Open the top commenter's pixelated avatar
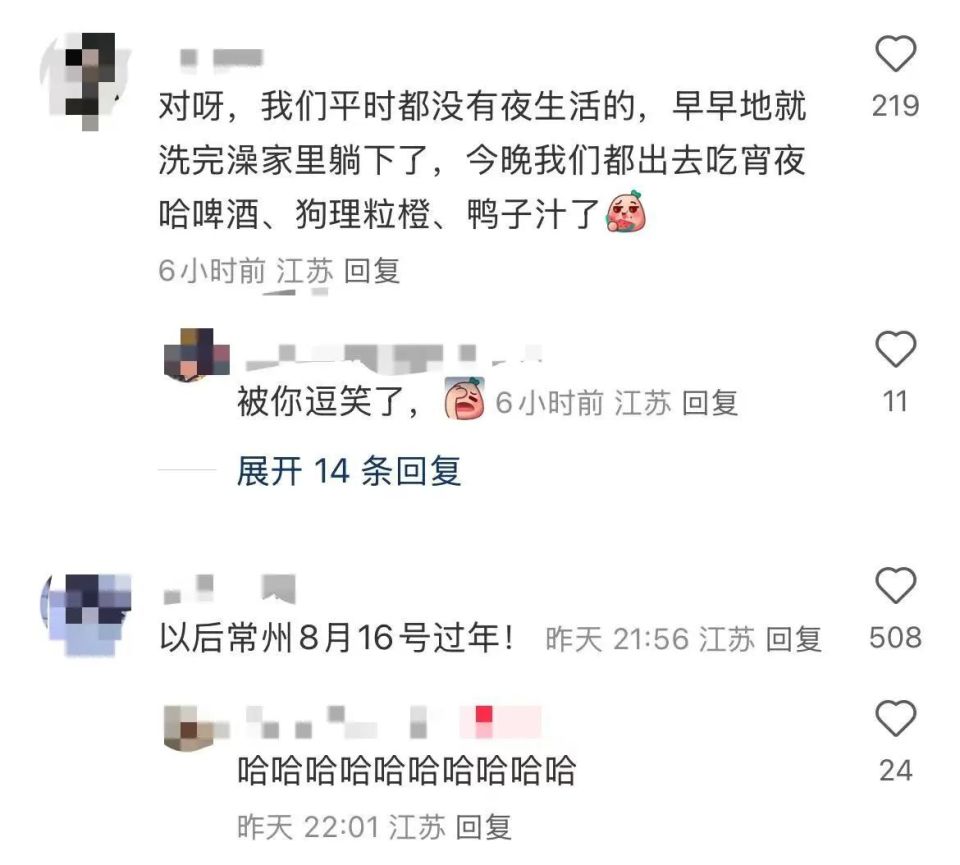 pos(86,81)
